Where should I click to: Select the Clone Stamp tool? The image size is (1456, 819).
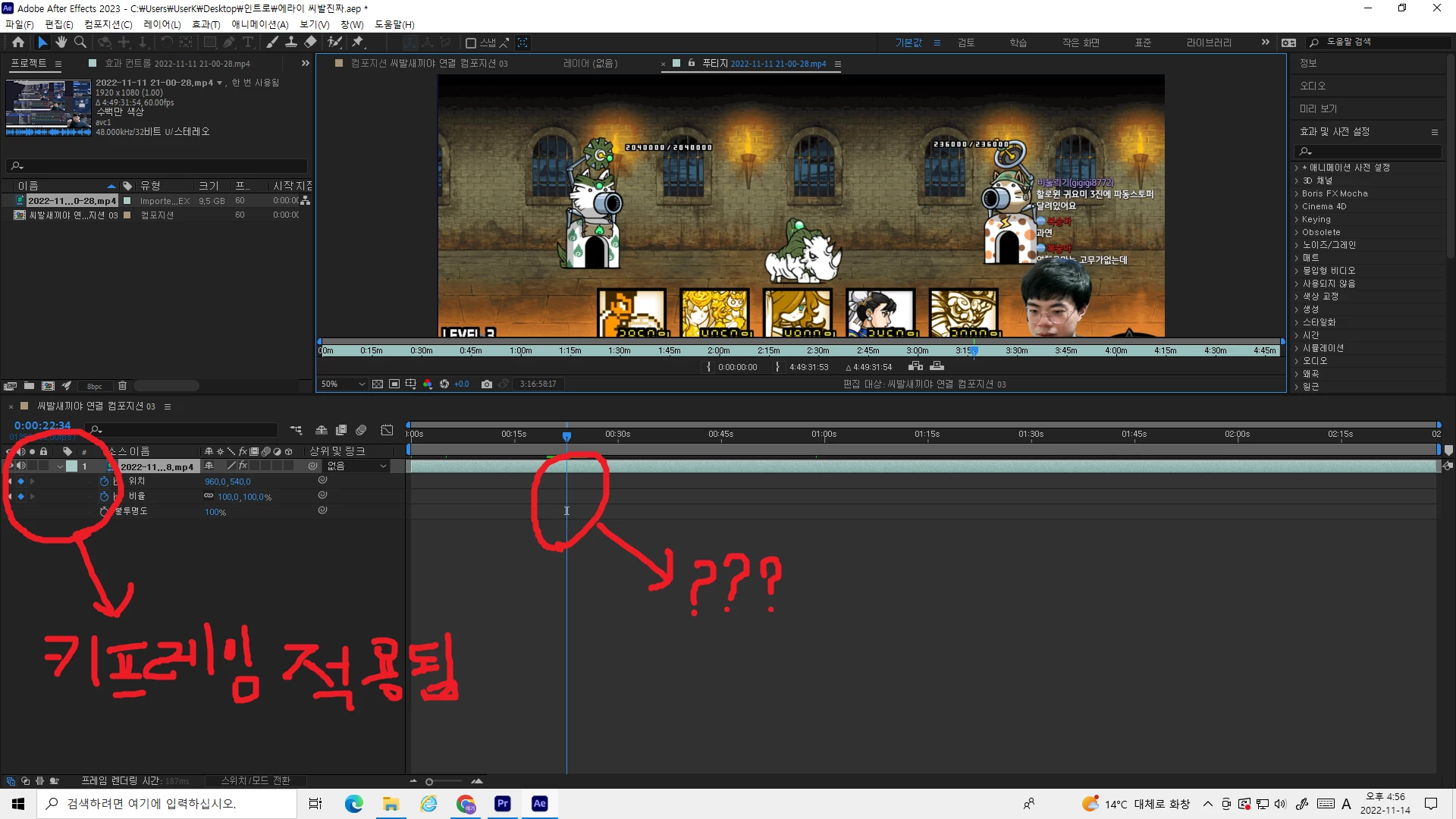coord(290,42)
